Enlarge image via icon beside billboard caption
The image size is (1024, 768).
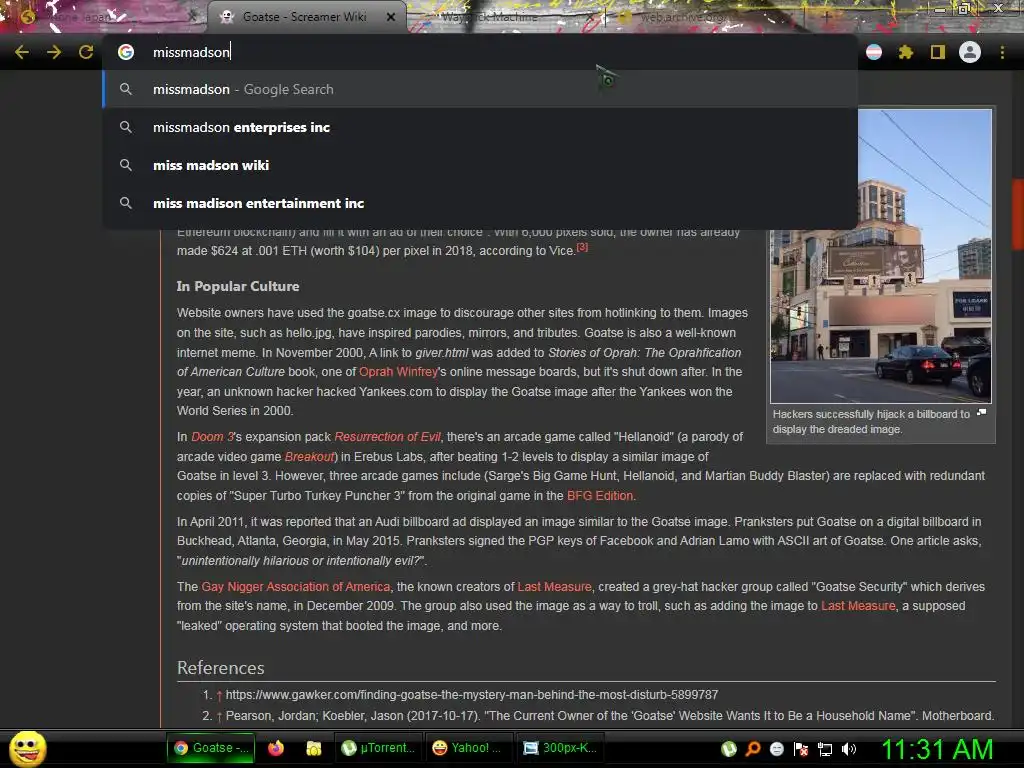[982, 413]
